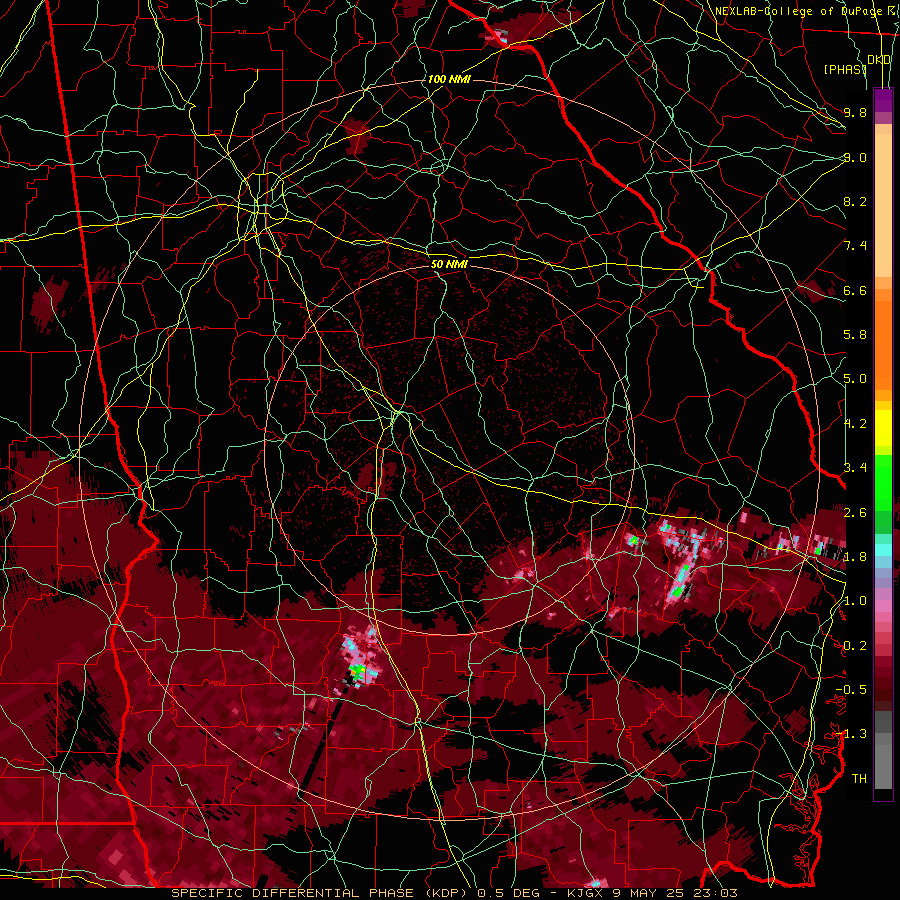Click the TH label on the color scale
900x900 pixels.
[x=859, y=779]
